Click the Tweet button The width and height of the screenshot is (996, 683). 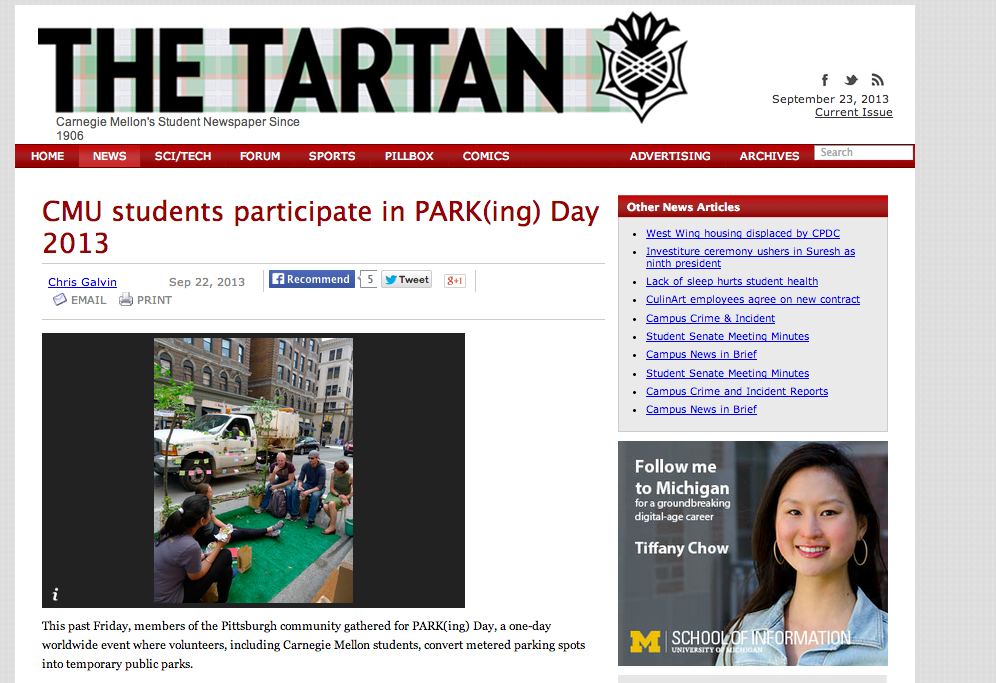407,280
